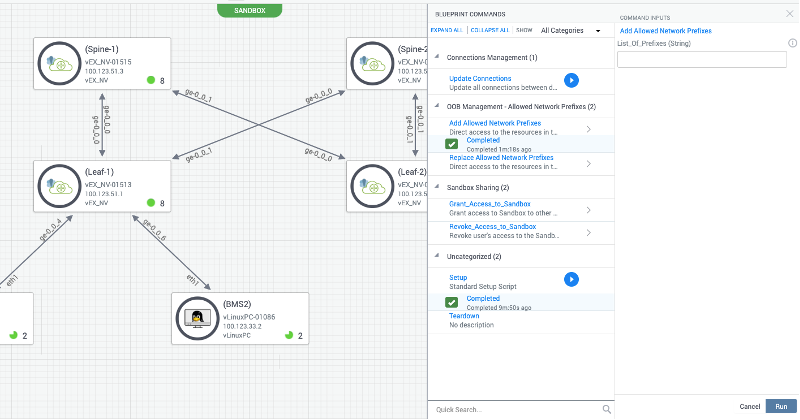Image resolution: width=800 pixels, height=420 pixels.
Task: Collapse the Uncategorized section
Action: (x=436, y=256)
